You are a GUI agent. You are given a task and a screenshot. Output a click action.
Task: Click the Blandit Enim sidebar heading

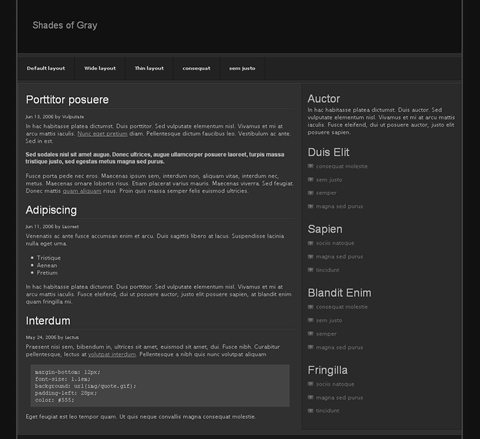coord(339,293)
